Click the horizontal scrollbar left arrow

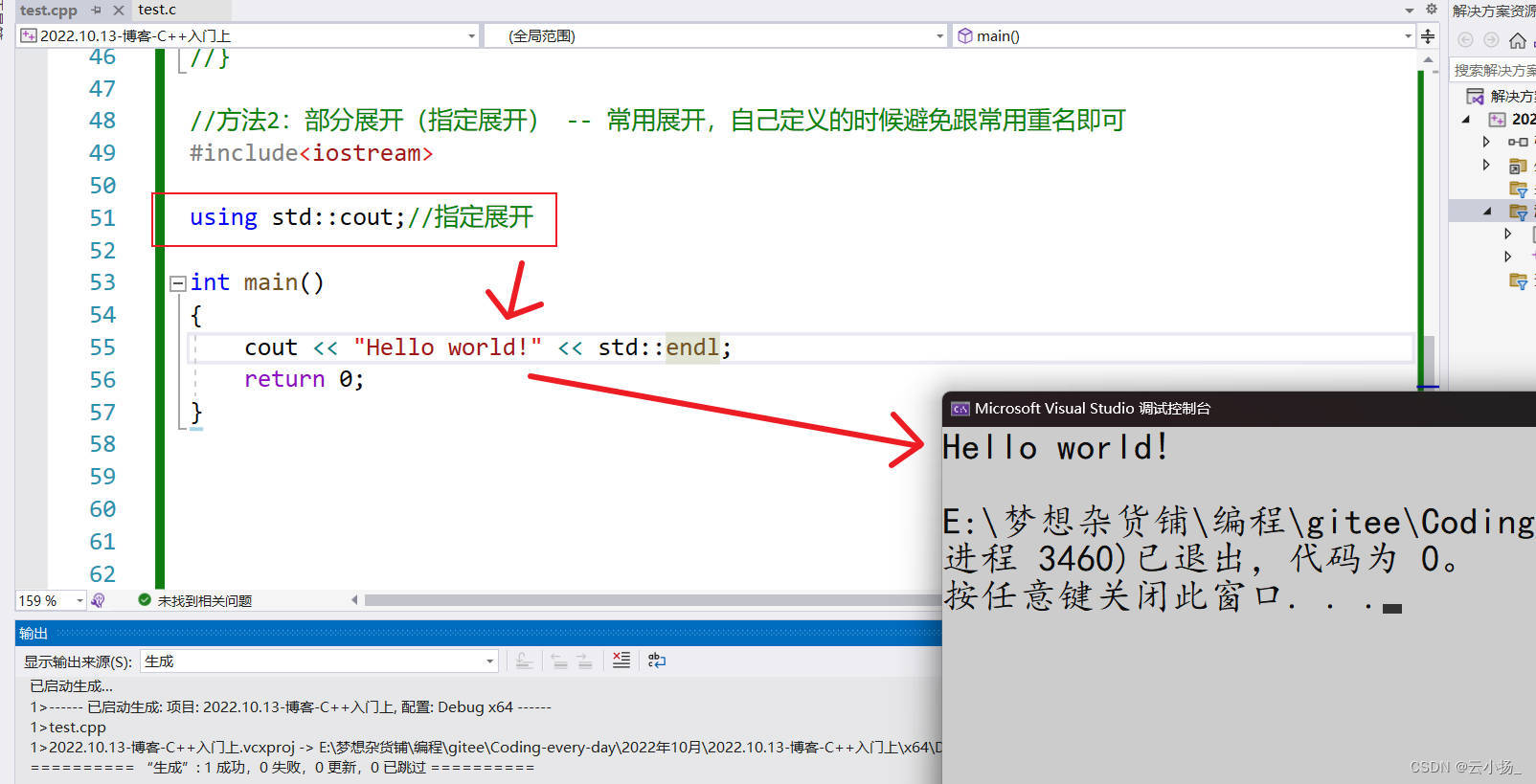[355, 600]
